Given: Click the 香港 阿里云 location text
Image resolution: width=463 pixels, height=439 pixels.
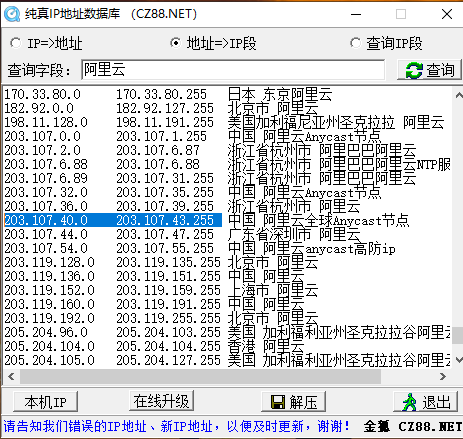Looking at the screenshot, I should point(266,346).
